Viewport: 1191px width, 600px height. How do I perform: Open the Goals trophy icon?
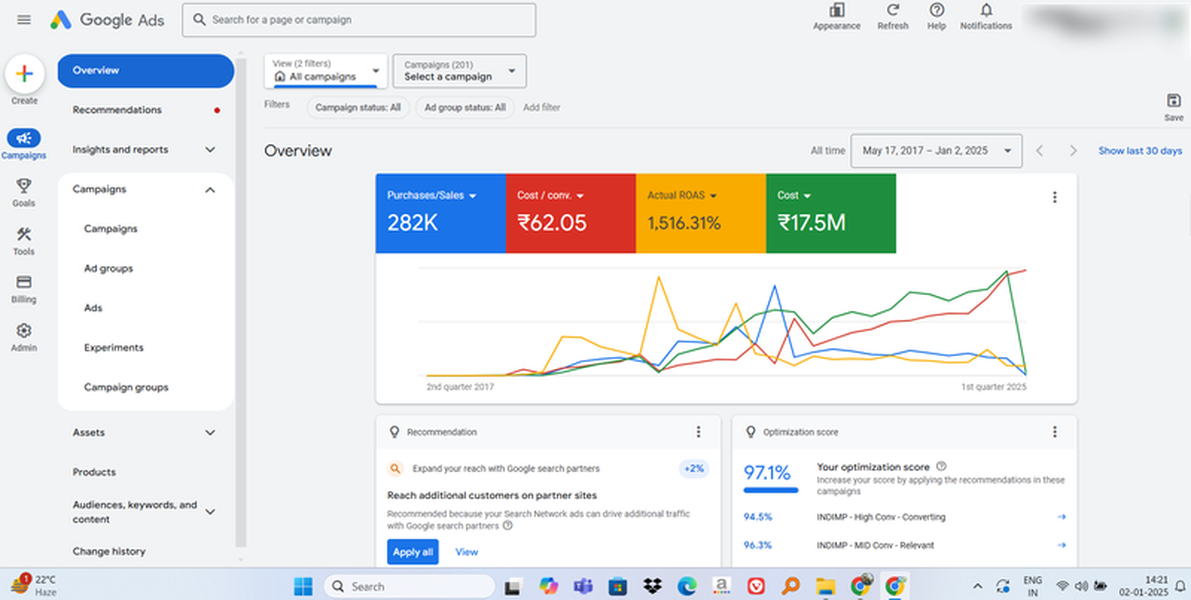[x=24, y=186]
